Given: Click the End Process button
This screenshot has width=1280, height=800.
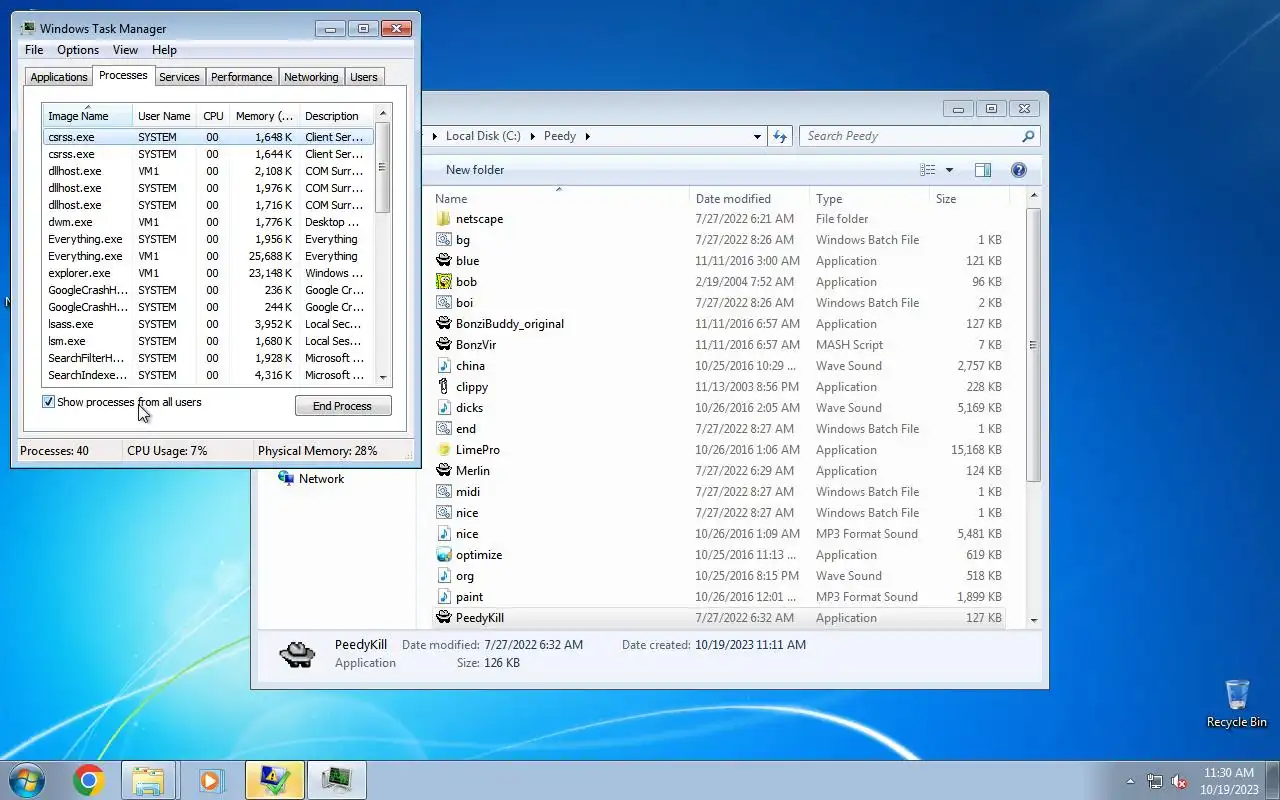Looking at the screenshot, I should [343, 406].
